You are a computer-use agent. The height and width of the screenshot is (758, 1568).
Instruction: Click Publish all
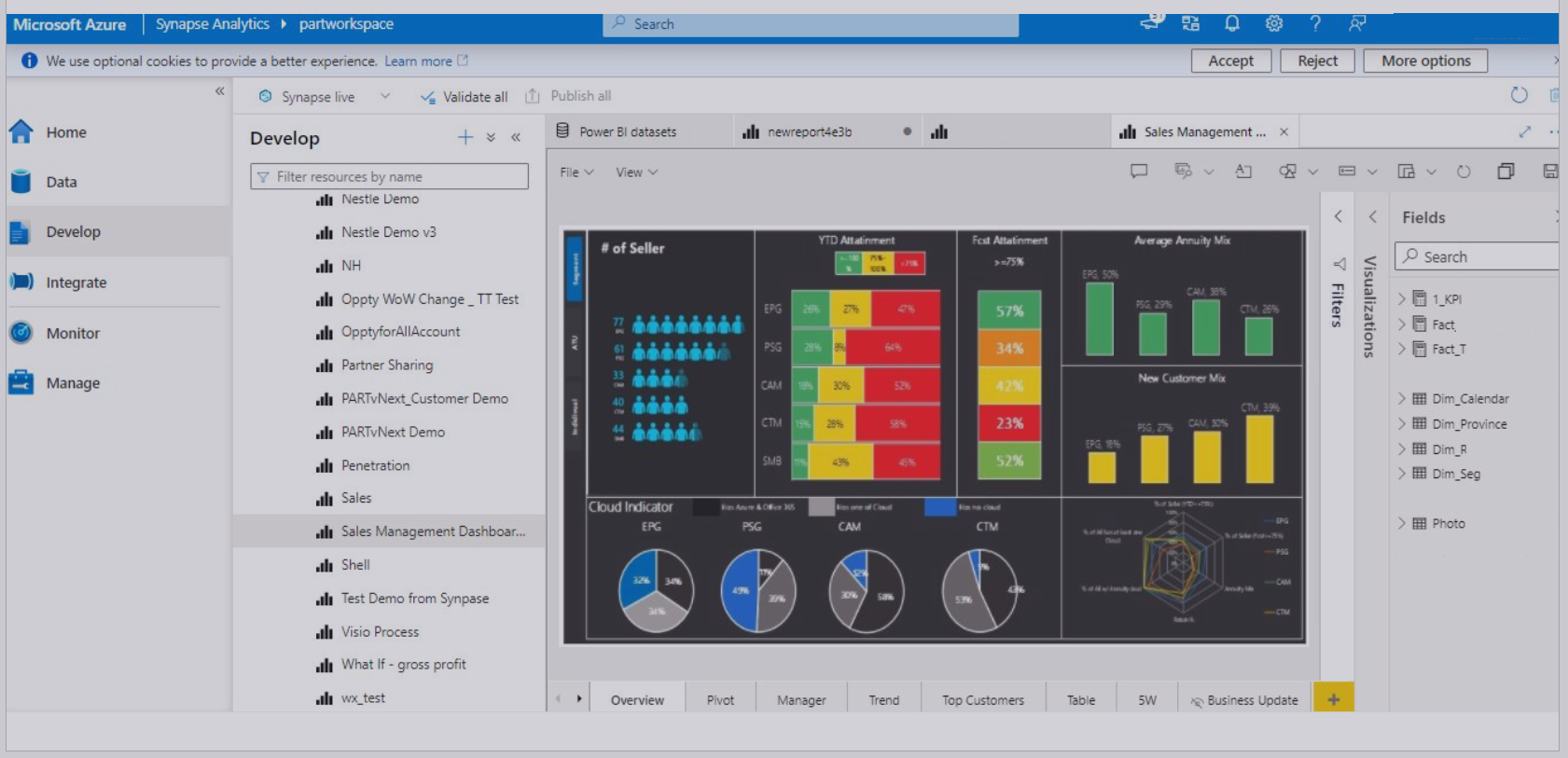coord(568,96)
